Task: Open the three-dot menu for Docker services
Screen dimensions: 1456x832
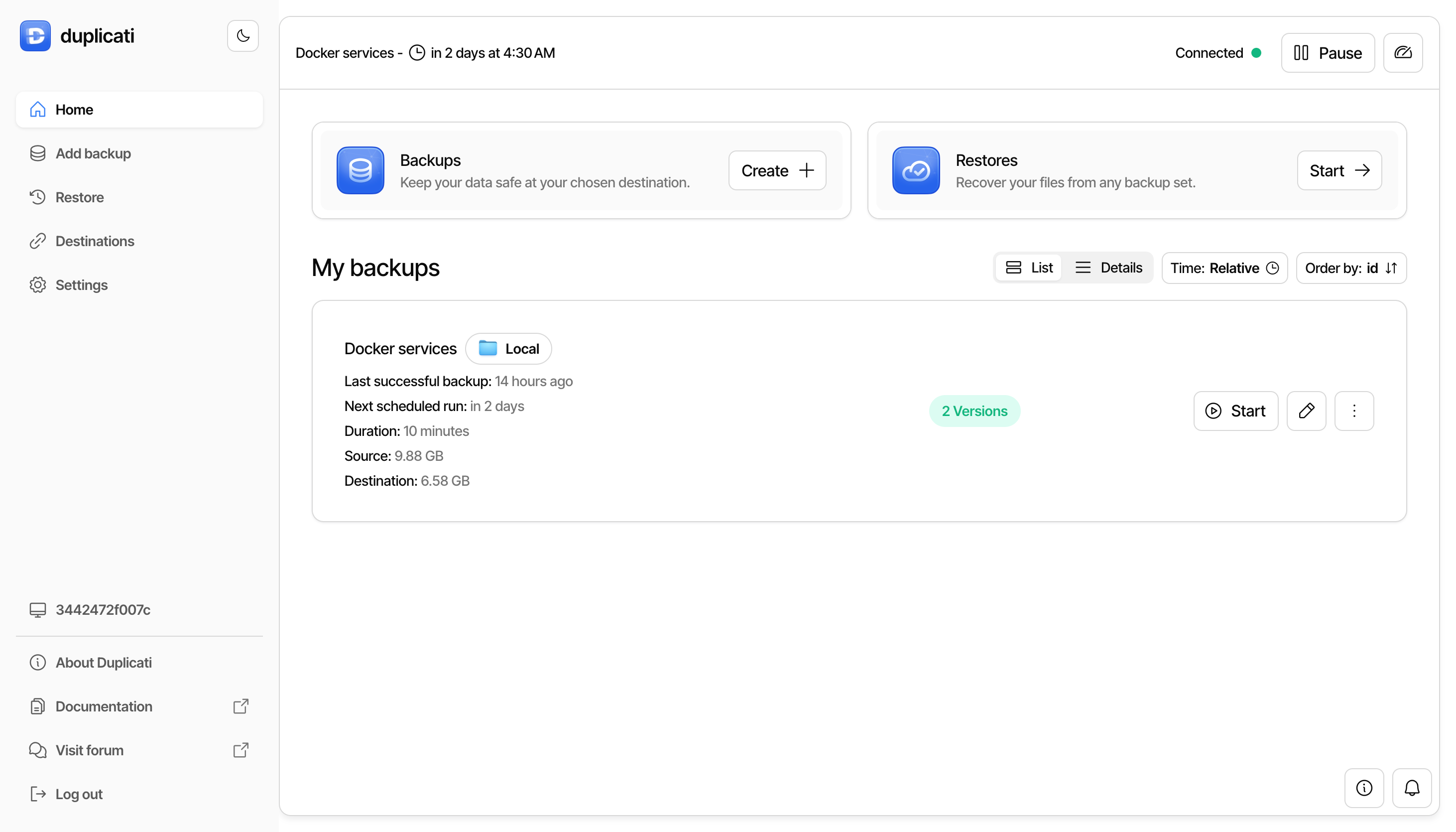Action: coord(1354,411)
